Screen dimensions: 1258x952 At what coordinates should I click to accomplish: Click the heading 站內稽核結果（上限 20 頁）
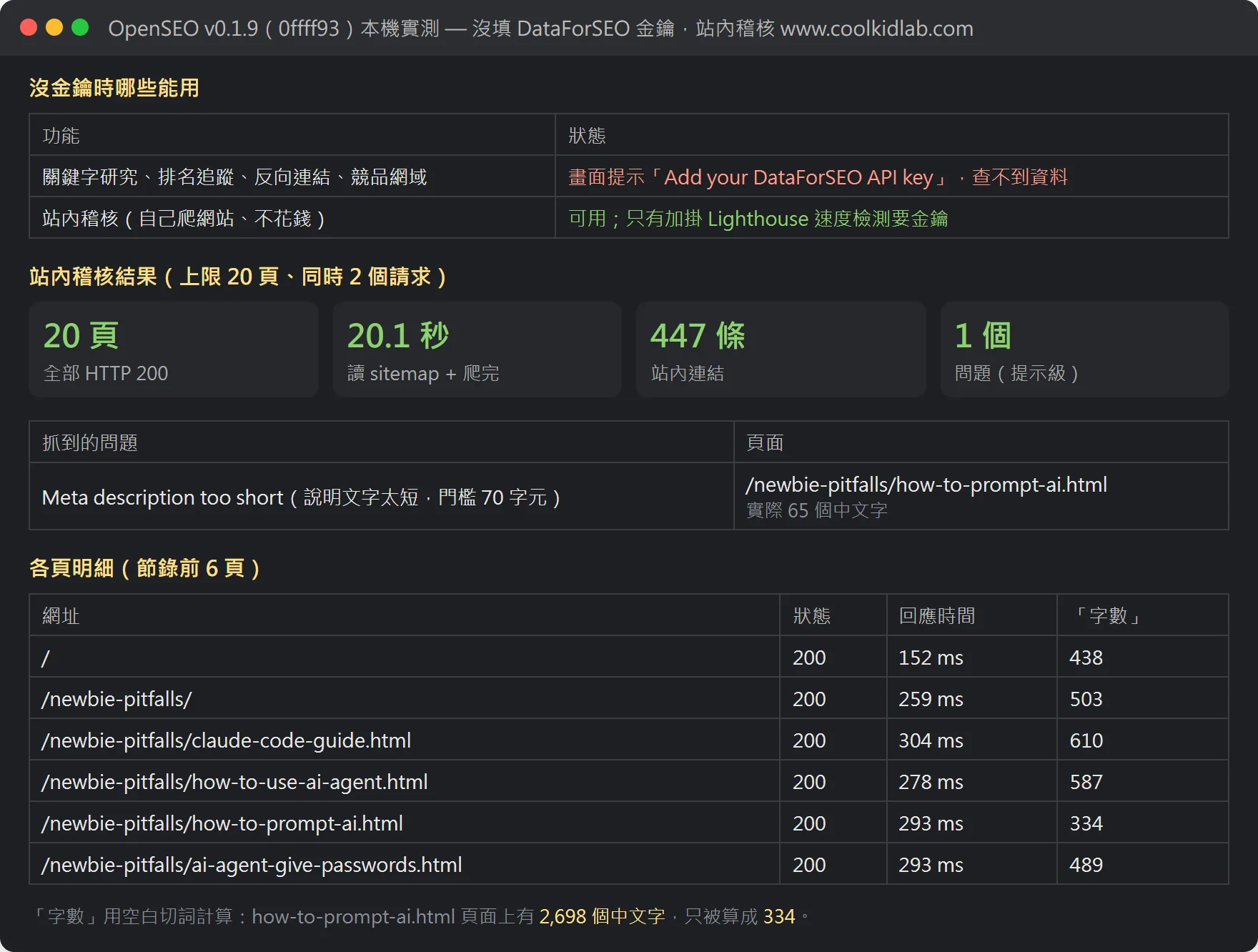238,277
